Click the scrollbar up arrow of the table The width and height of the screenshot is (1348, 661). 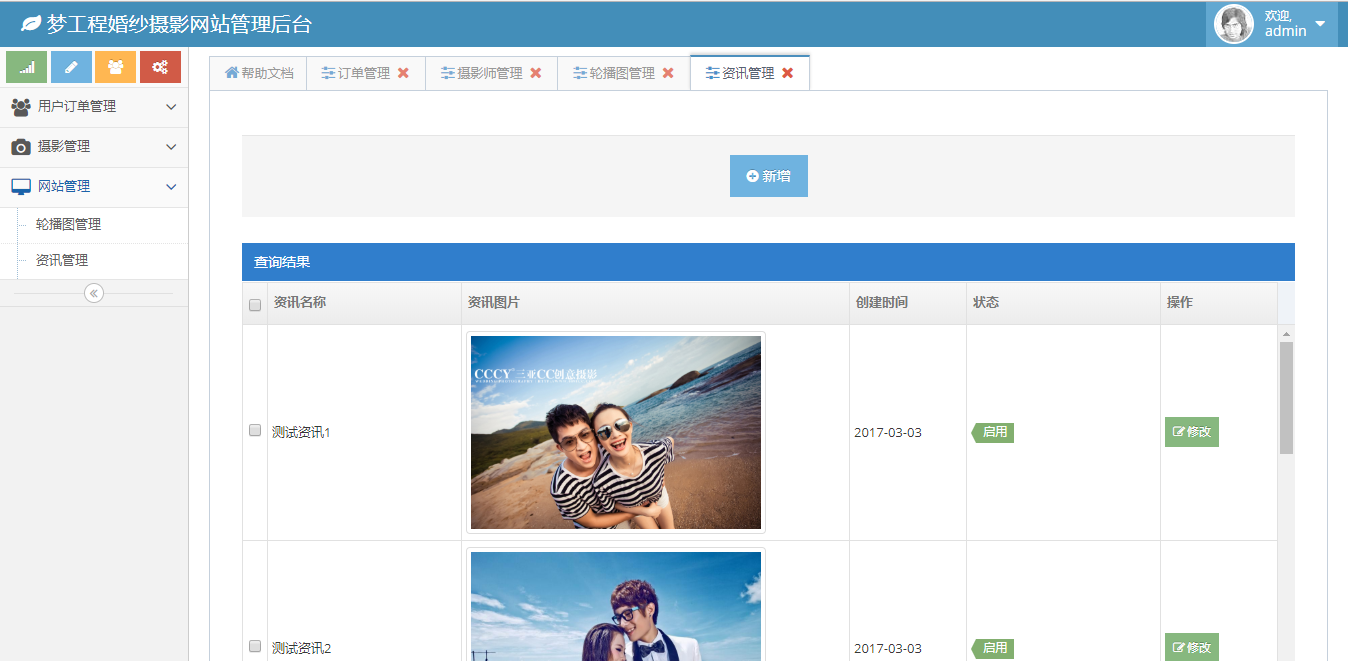coord(1287,334)
